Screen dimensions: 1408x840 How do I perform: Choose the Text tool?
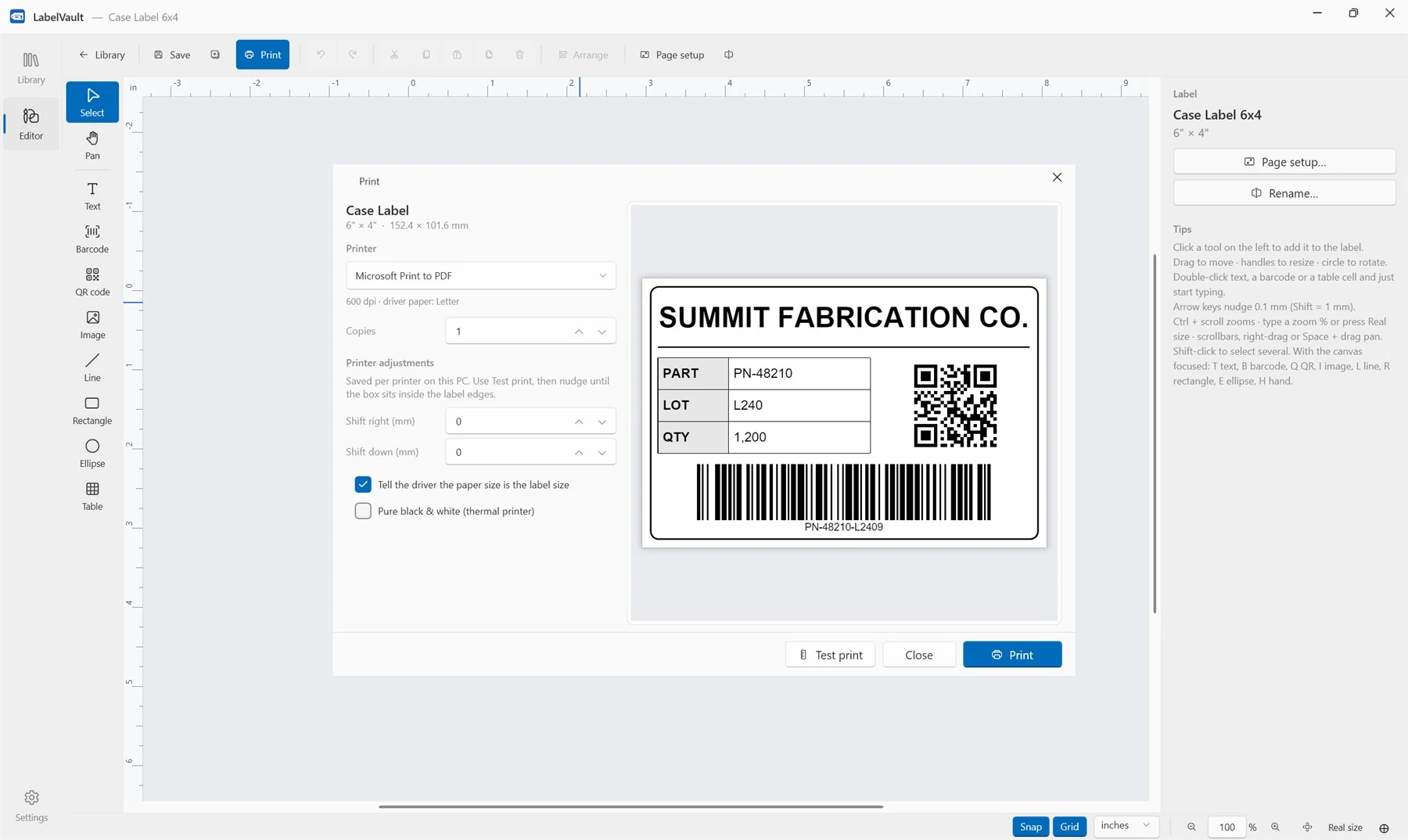(92, 196)
